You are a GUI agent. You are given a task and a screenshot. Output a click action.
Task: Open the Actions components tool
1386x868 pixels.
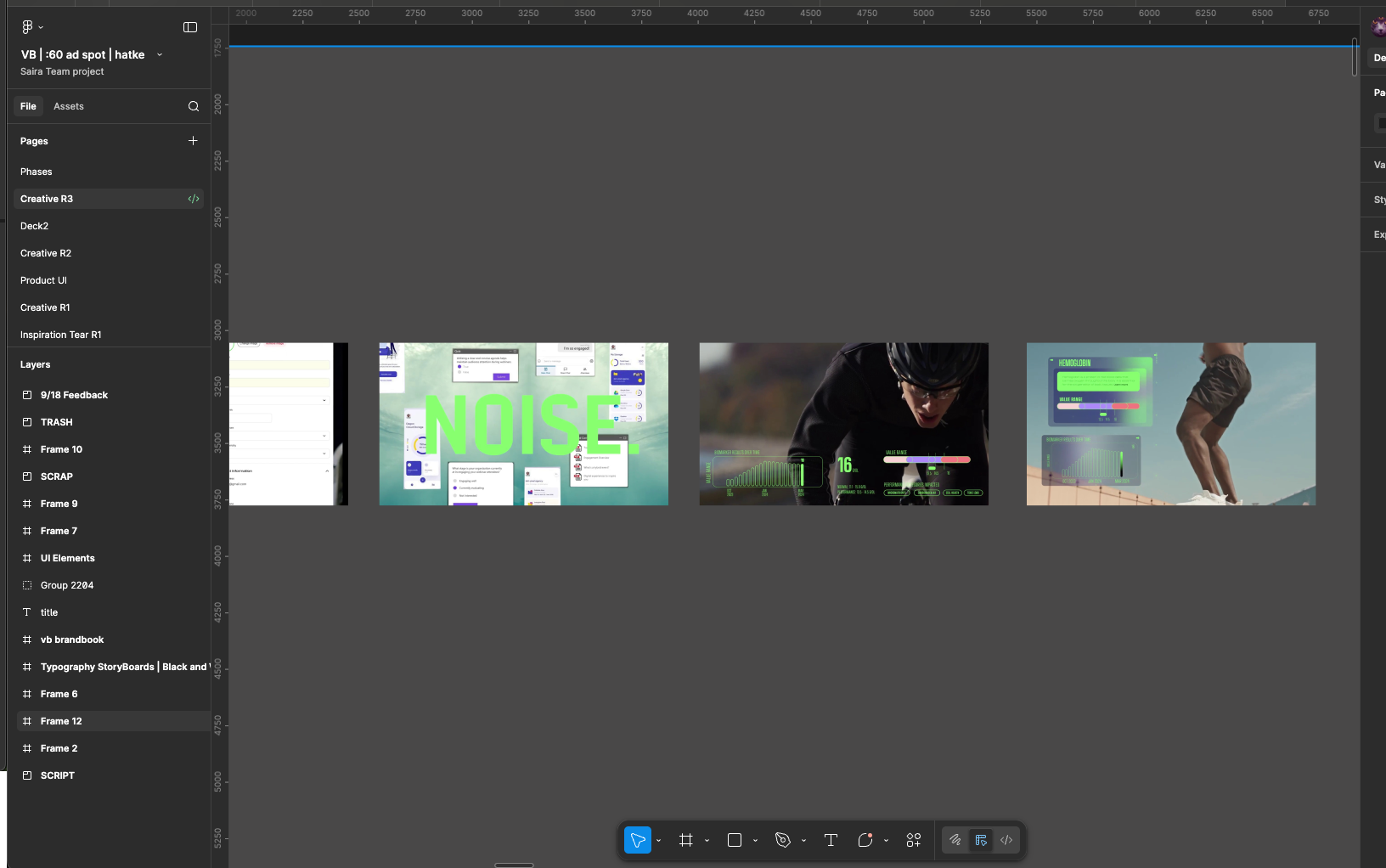coord(914,840)
